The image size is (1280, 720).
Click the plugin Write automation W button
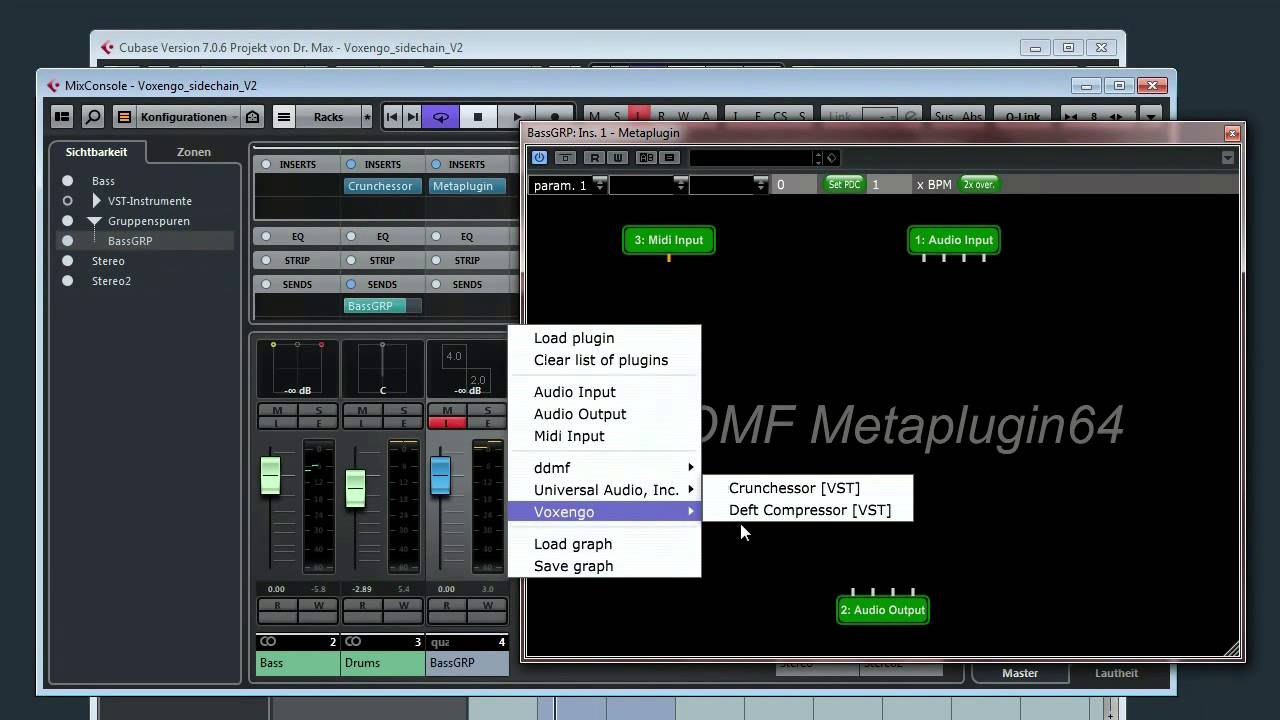coord(617,158)
